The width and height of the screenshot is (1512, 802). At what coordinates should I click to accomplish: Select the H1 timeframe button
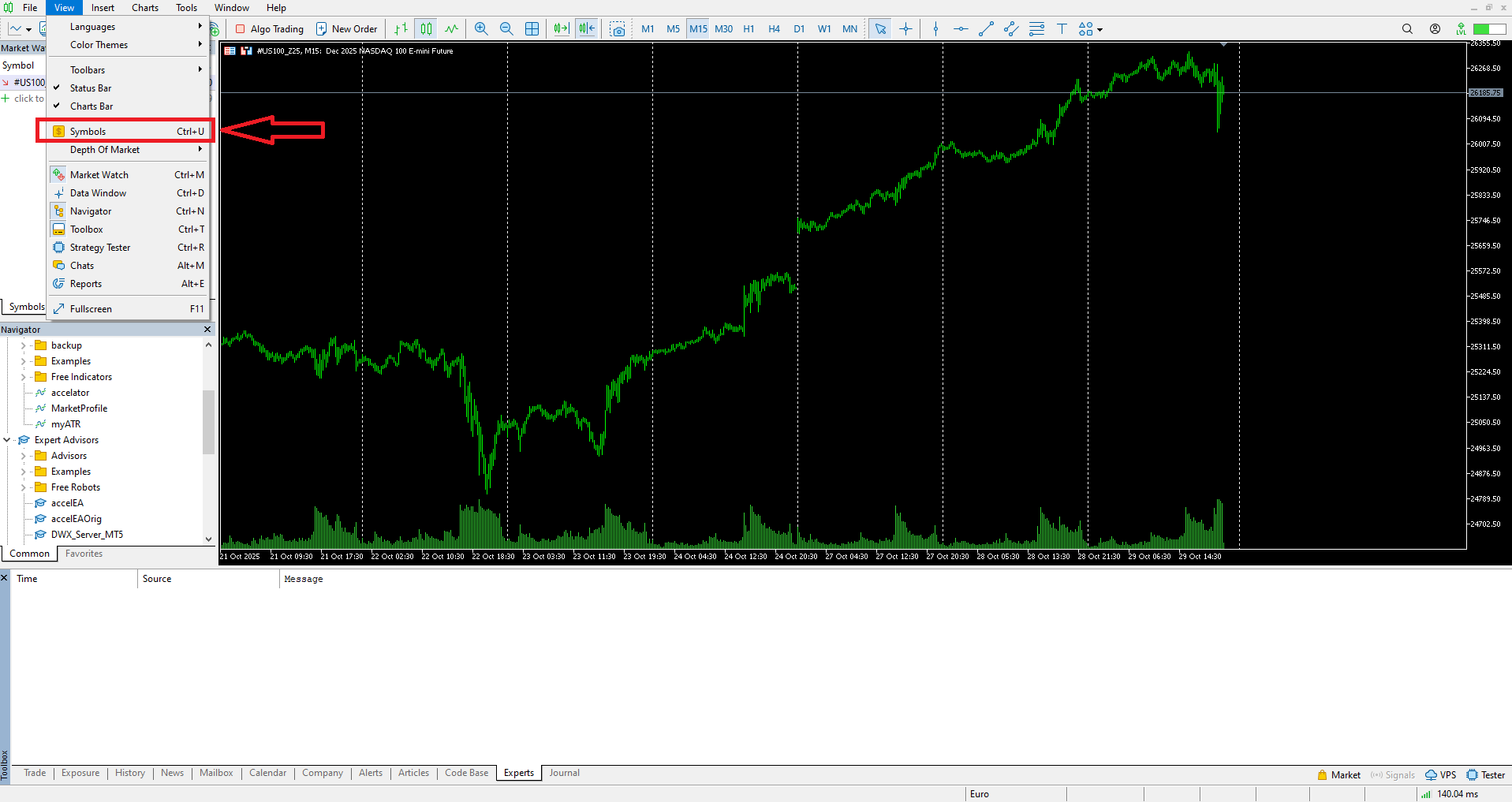click(749, 29)
